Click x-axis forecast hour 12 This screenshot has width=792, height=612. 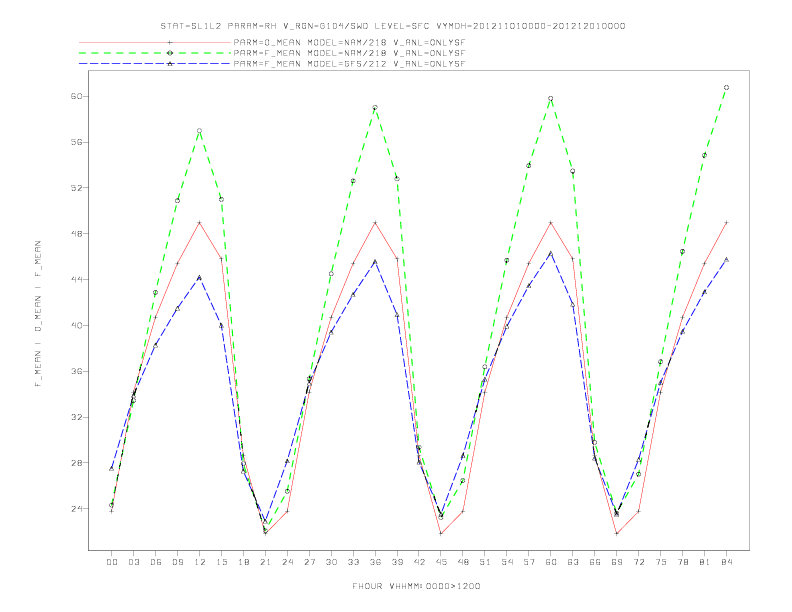(x=200, y=562)
